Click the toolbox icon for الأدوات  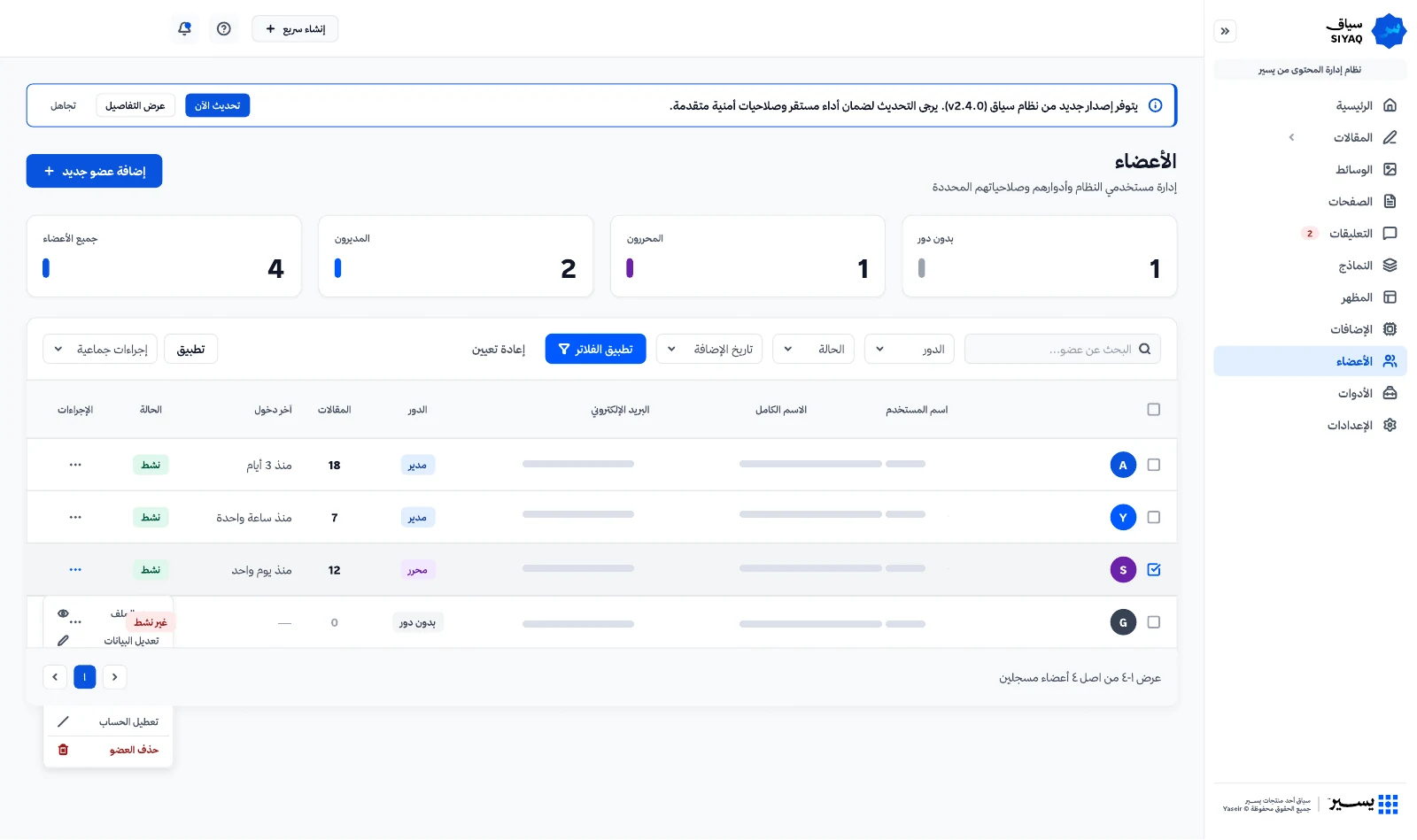tap(1390, 393)
